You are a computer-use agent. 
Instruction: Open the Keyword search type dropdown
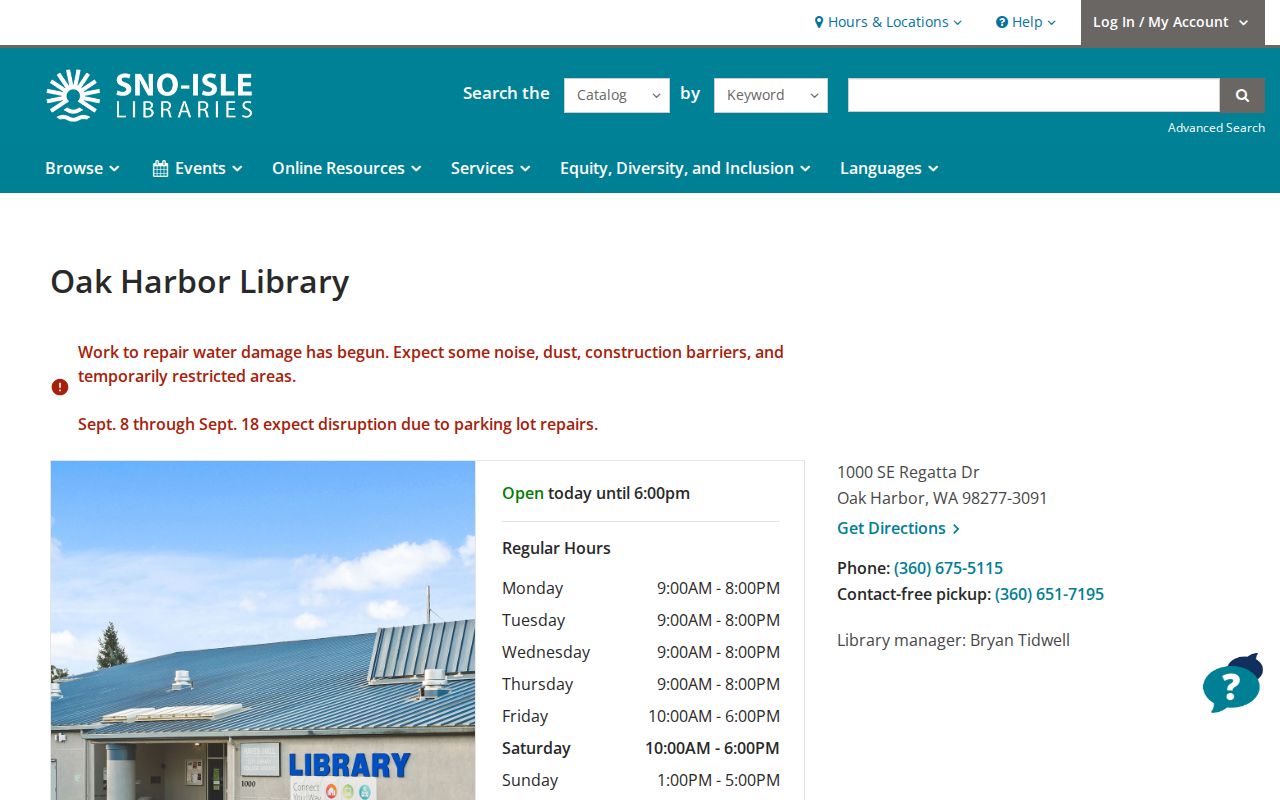pyautogui.click(x=771, y=95)
